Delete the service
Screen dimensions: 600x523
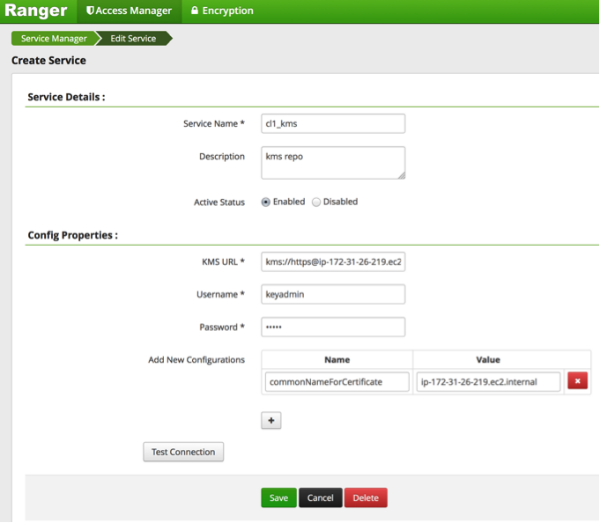tap(366, 498)
